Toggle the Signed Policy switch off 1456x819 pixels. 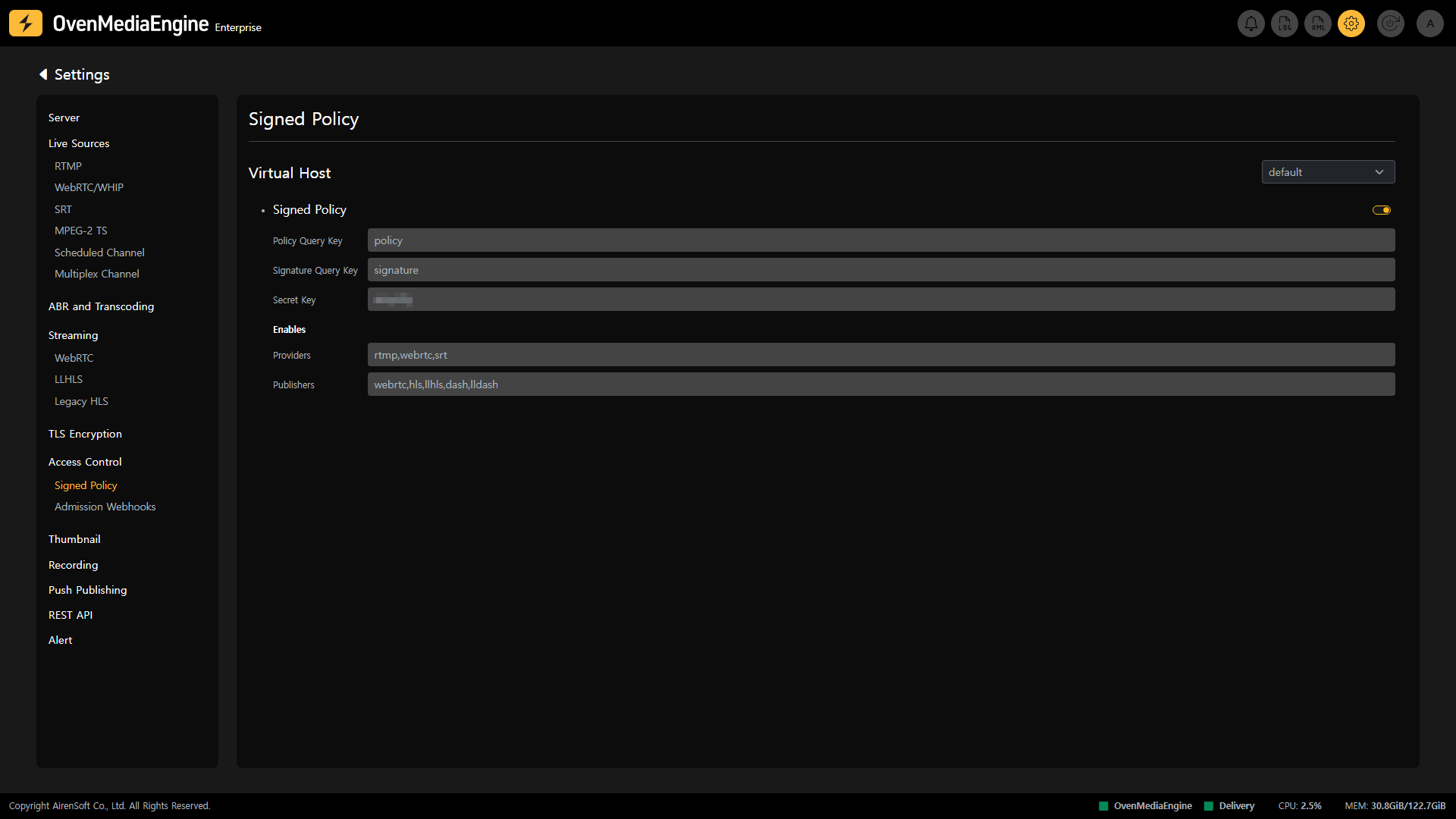click(1382, 210)
